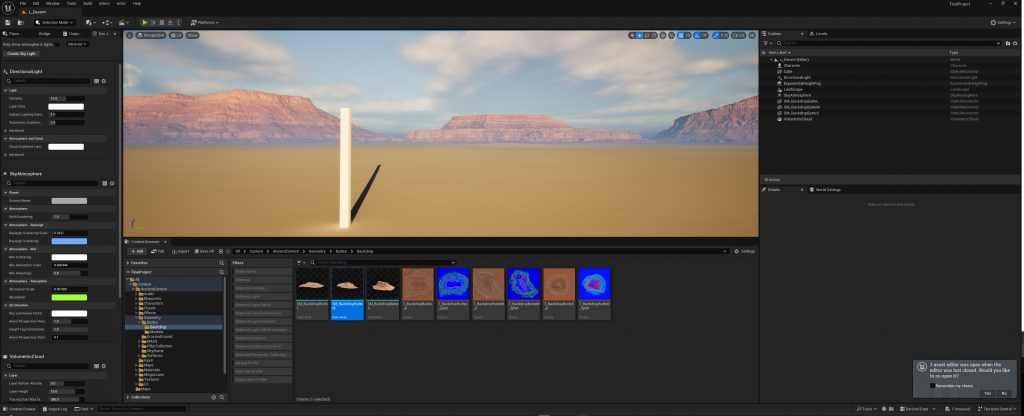Click the Import button in the Content Browser
The width and height of the screenshot is (1024, 416).
[x=181, y=251]
